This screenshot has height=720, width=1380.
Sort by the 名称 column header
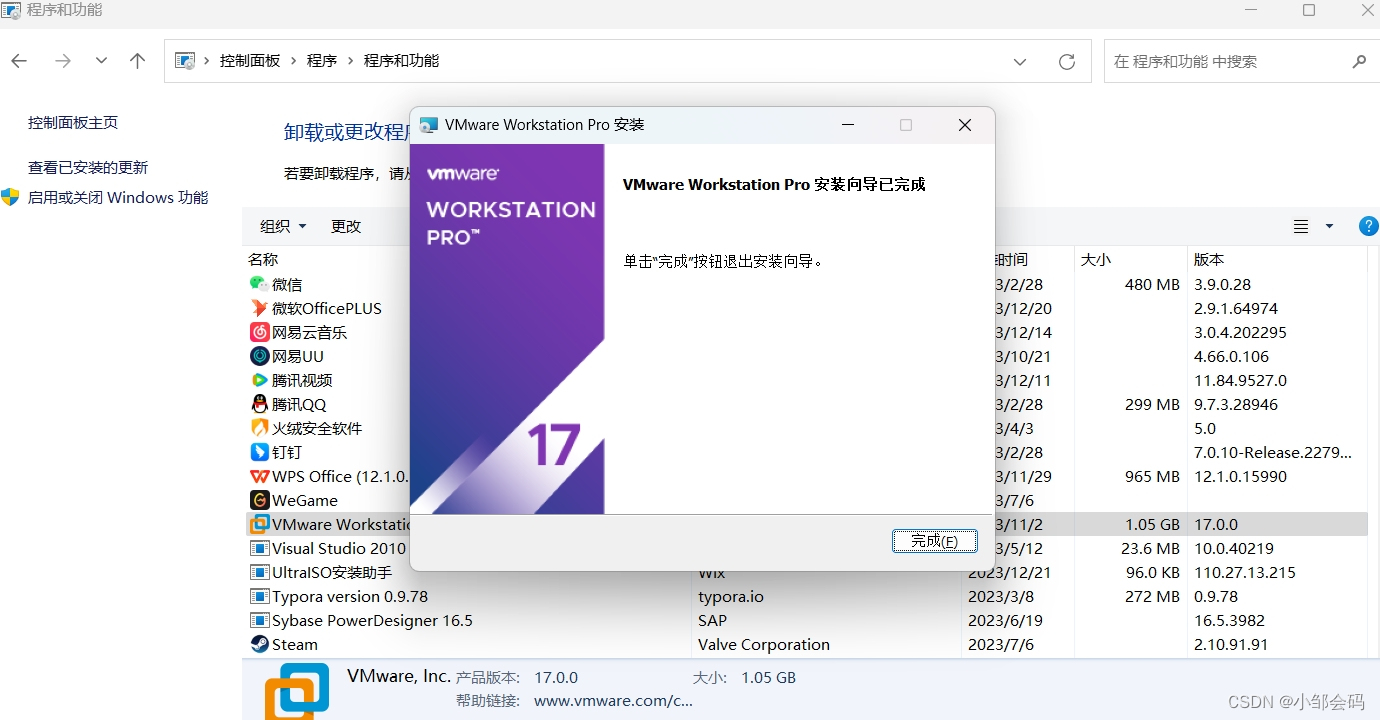263,259
